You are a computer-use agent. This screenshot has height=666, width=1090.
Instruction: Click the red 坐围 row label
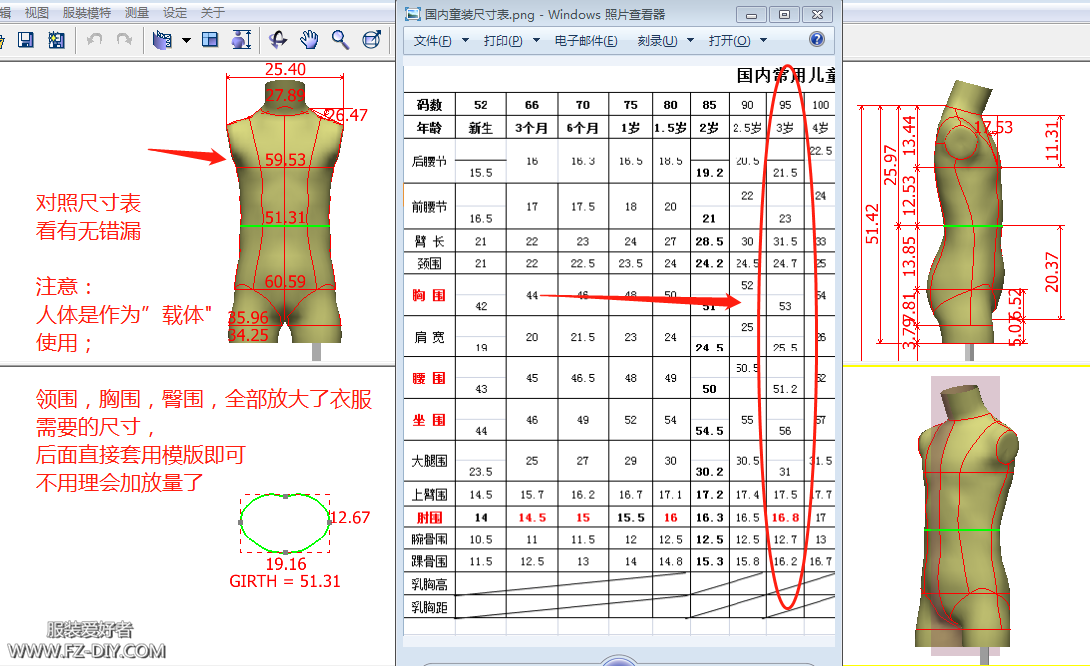point(430,420)
